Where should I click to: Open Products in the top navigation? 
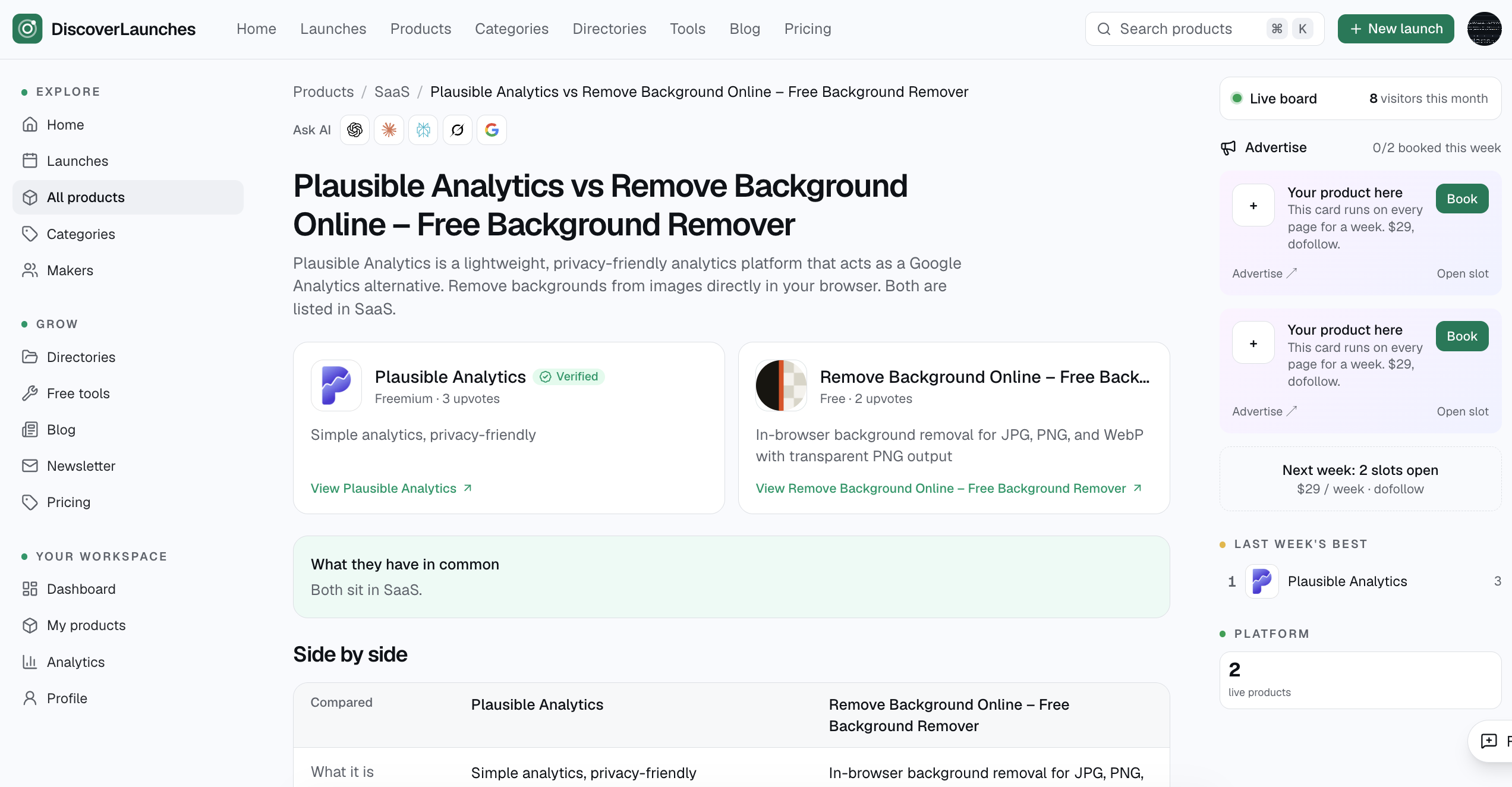click(421, 29)
